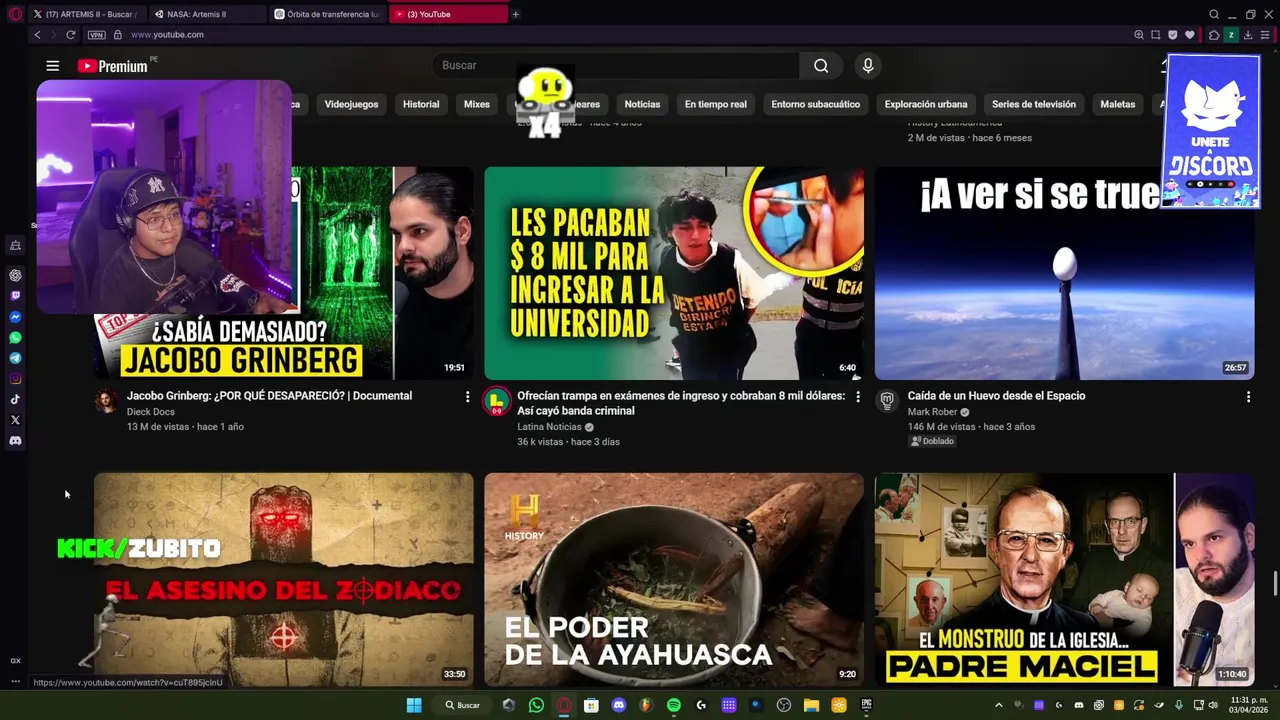
Task: Select the Exploración urbana chip
Action: 926,104
